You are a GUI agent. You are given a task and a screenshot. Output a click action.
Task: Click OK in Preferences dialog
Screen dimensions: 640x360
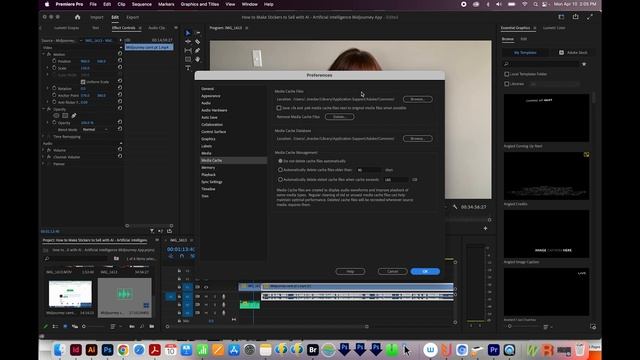(425, 271)
